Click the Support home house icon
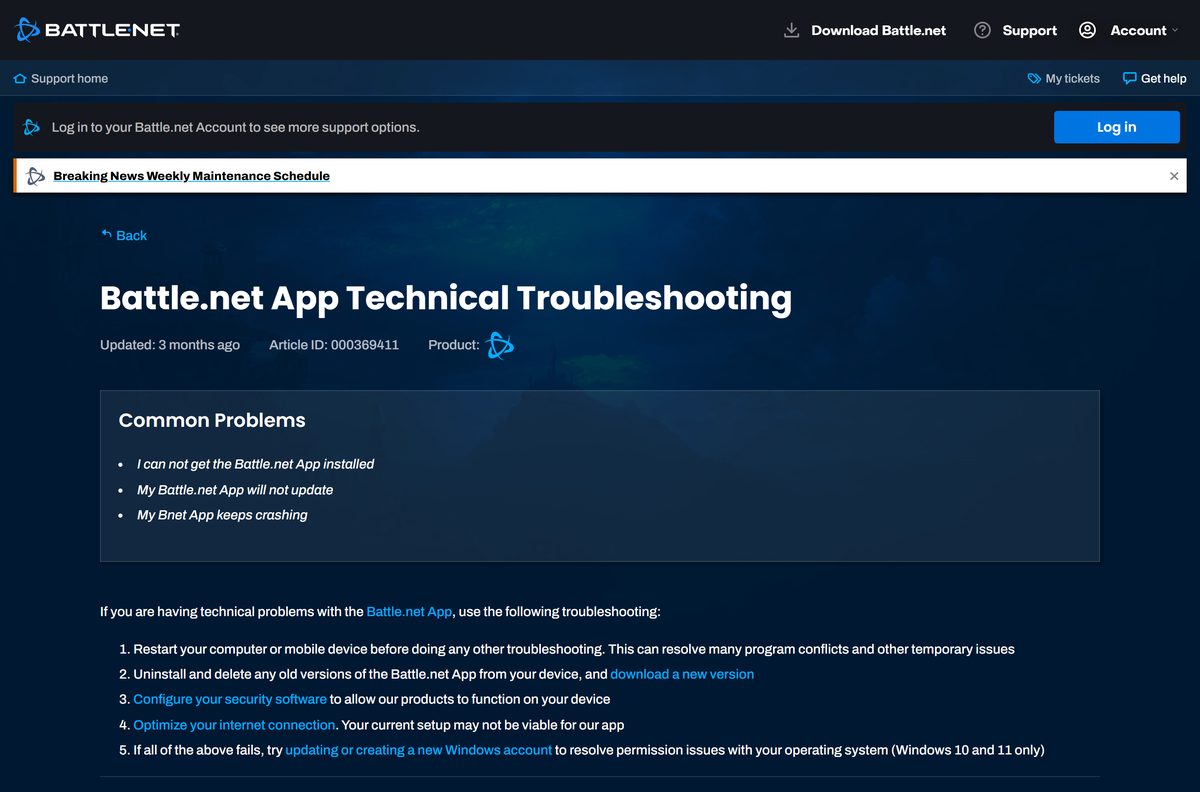 (x=20, y=78)
